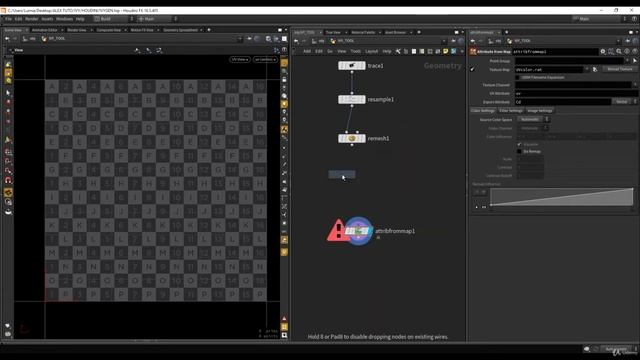
Task: Select the remesh1 node
Action: click(352, 138)
